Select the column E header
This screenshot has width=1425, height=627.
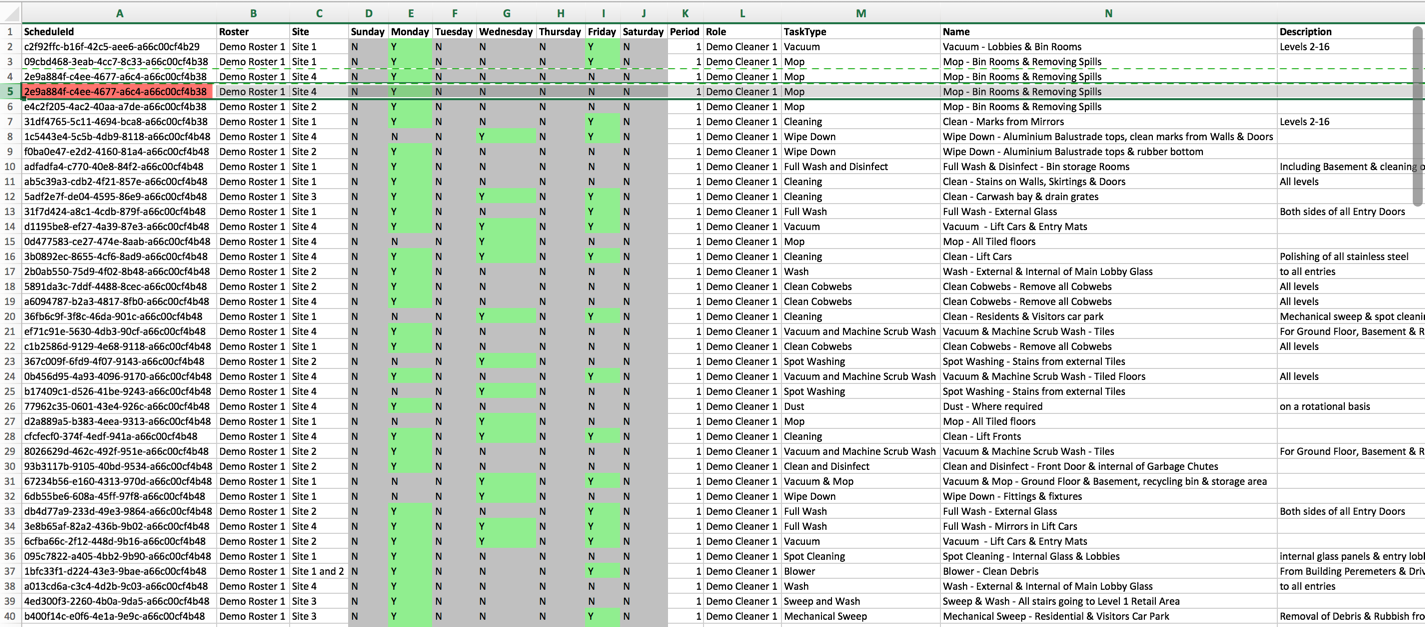(410, 13)
